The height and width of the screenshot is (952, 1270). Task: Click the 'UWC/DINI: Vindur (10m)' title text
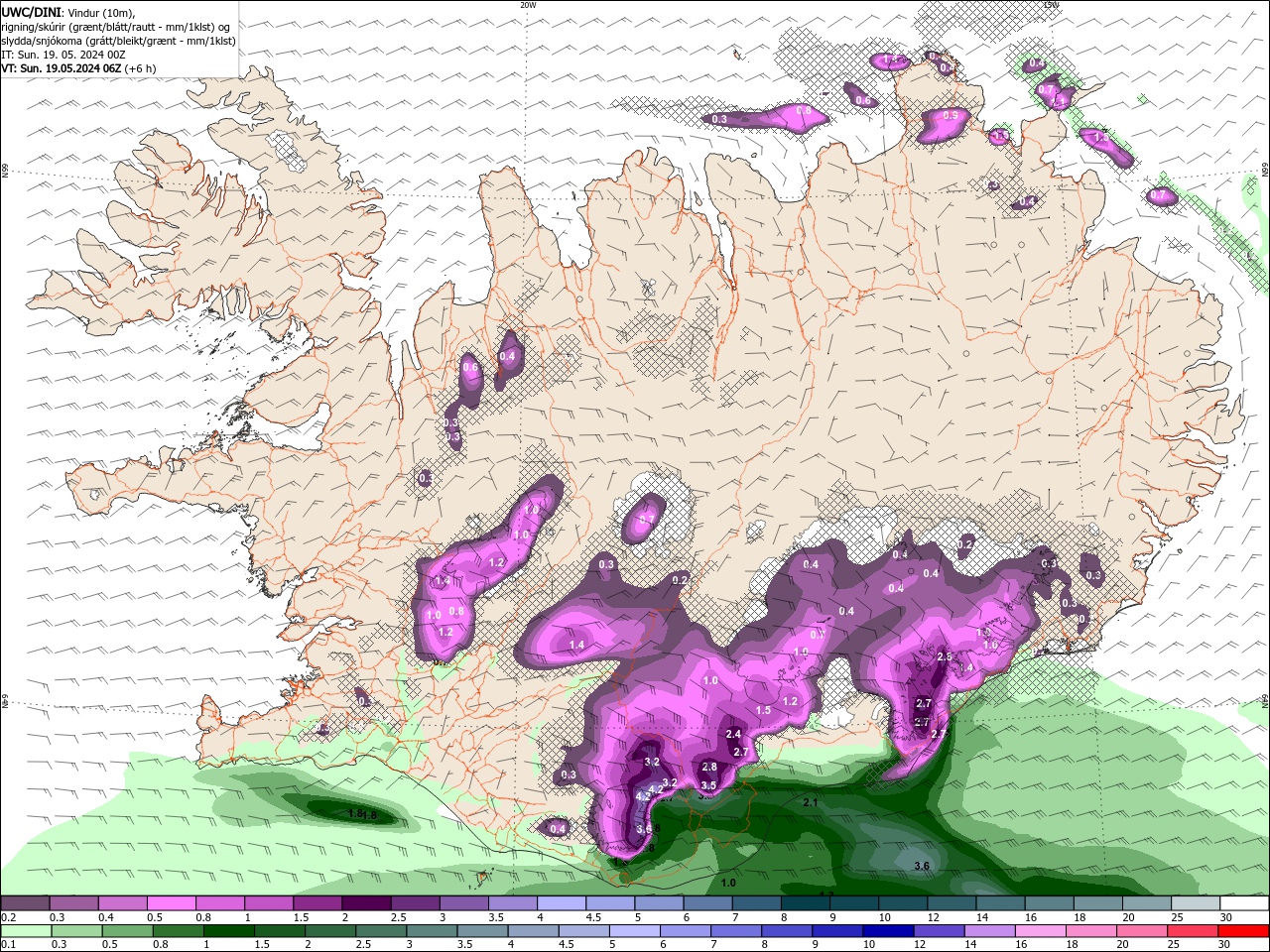68,12
